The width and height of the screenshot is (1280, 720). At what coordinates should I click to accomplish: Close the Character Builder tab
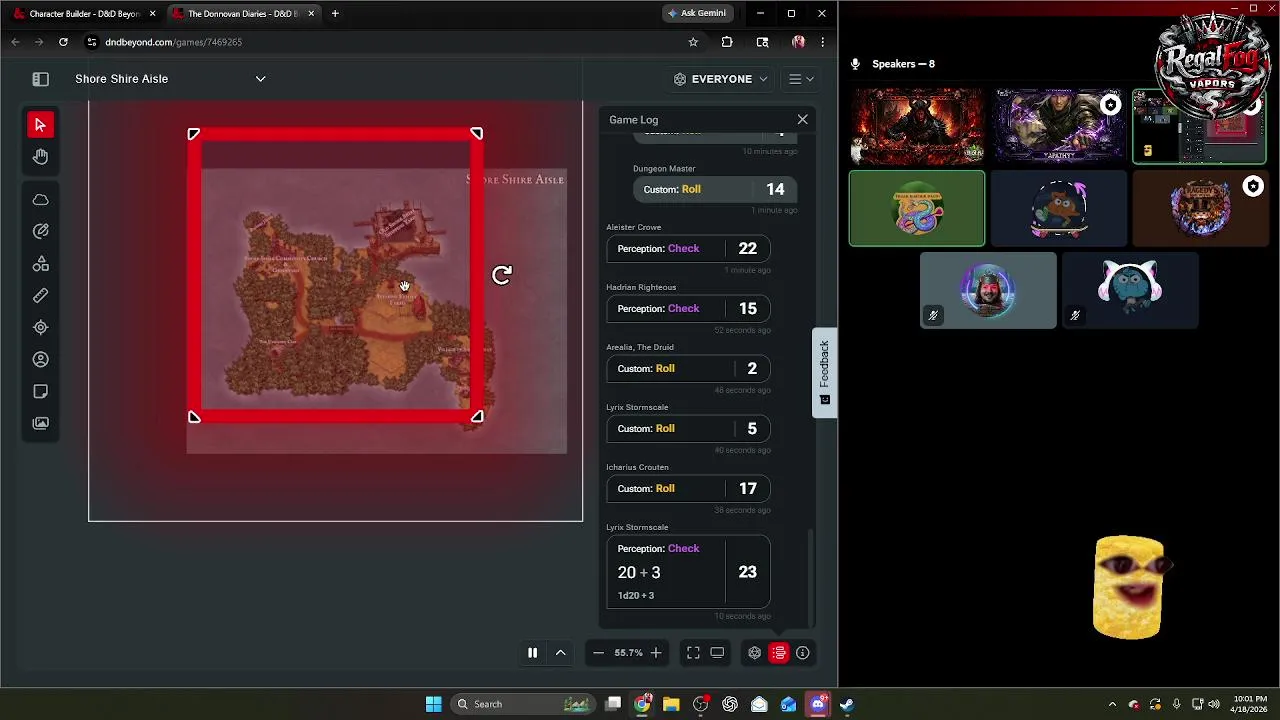click(152, 14)
